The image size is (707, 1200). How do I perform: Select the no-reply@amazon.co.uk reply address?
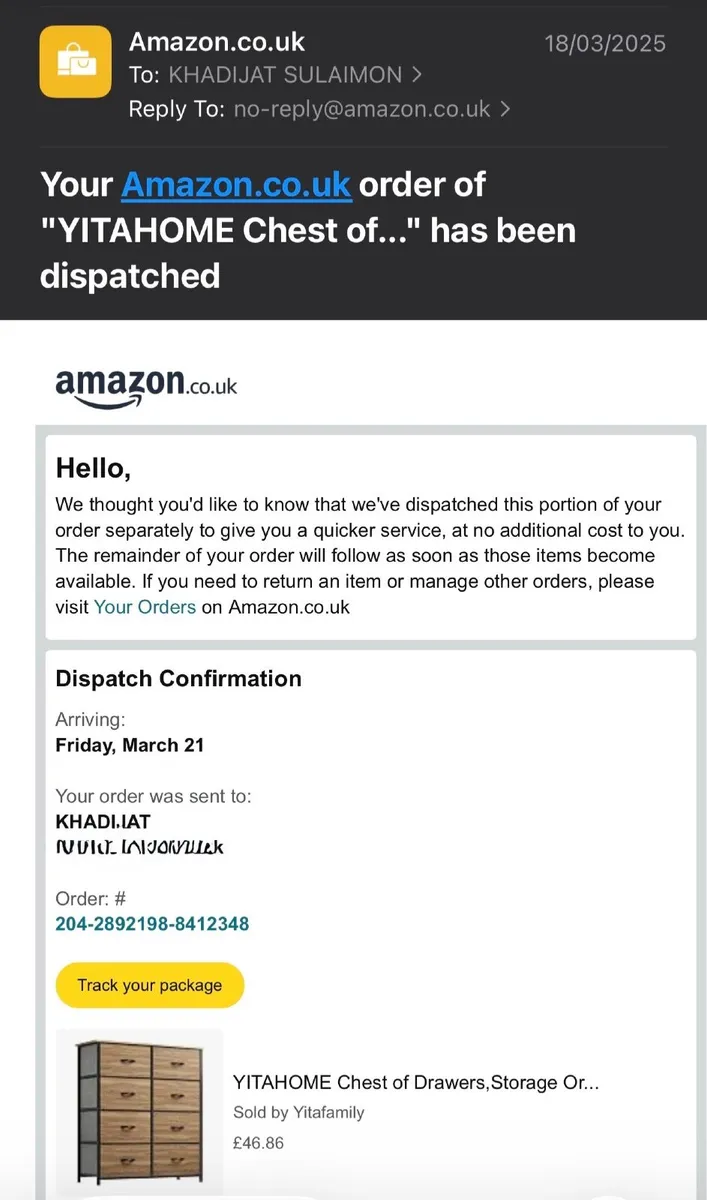pyautogui.click(x=362, y=109)
